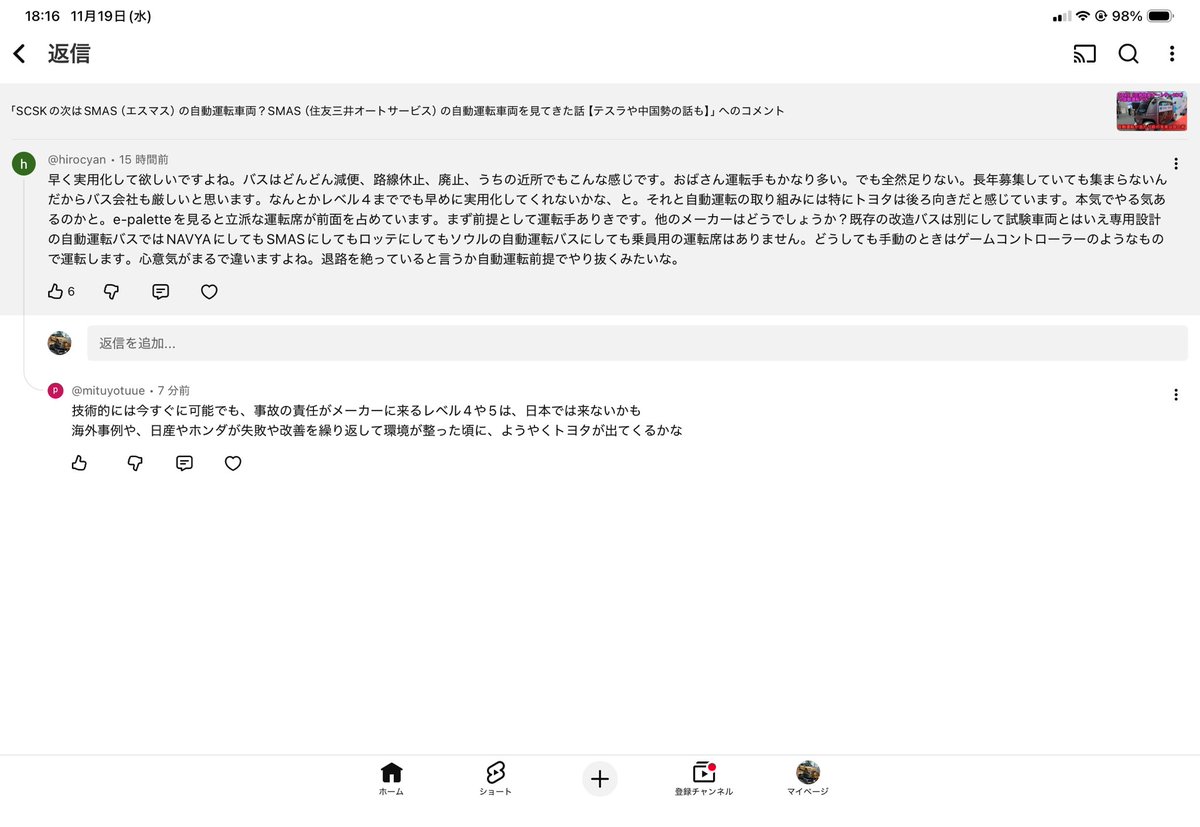
Task: Open the Create (+) button
Action: click(599, 779)
